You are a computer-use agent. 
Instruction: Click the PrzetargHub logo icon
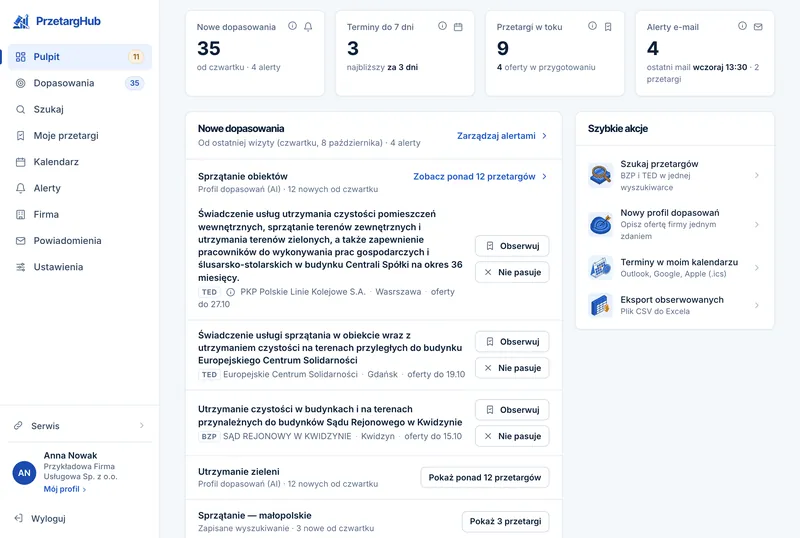click(21, 21)
